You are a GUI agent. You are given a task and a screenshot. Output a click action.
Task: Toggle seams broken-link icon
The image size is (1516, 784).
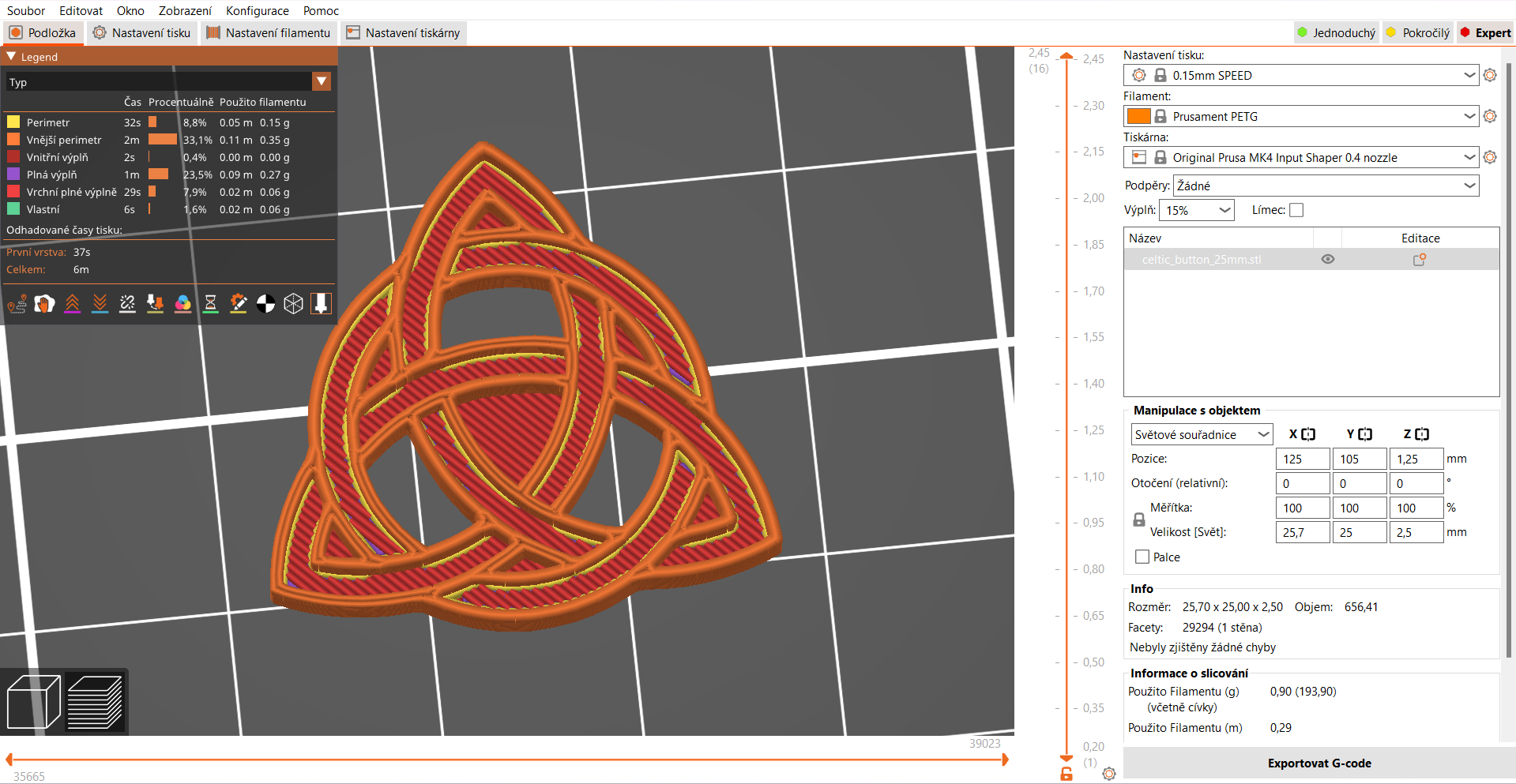tap(128, 304)
